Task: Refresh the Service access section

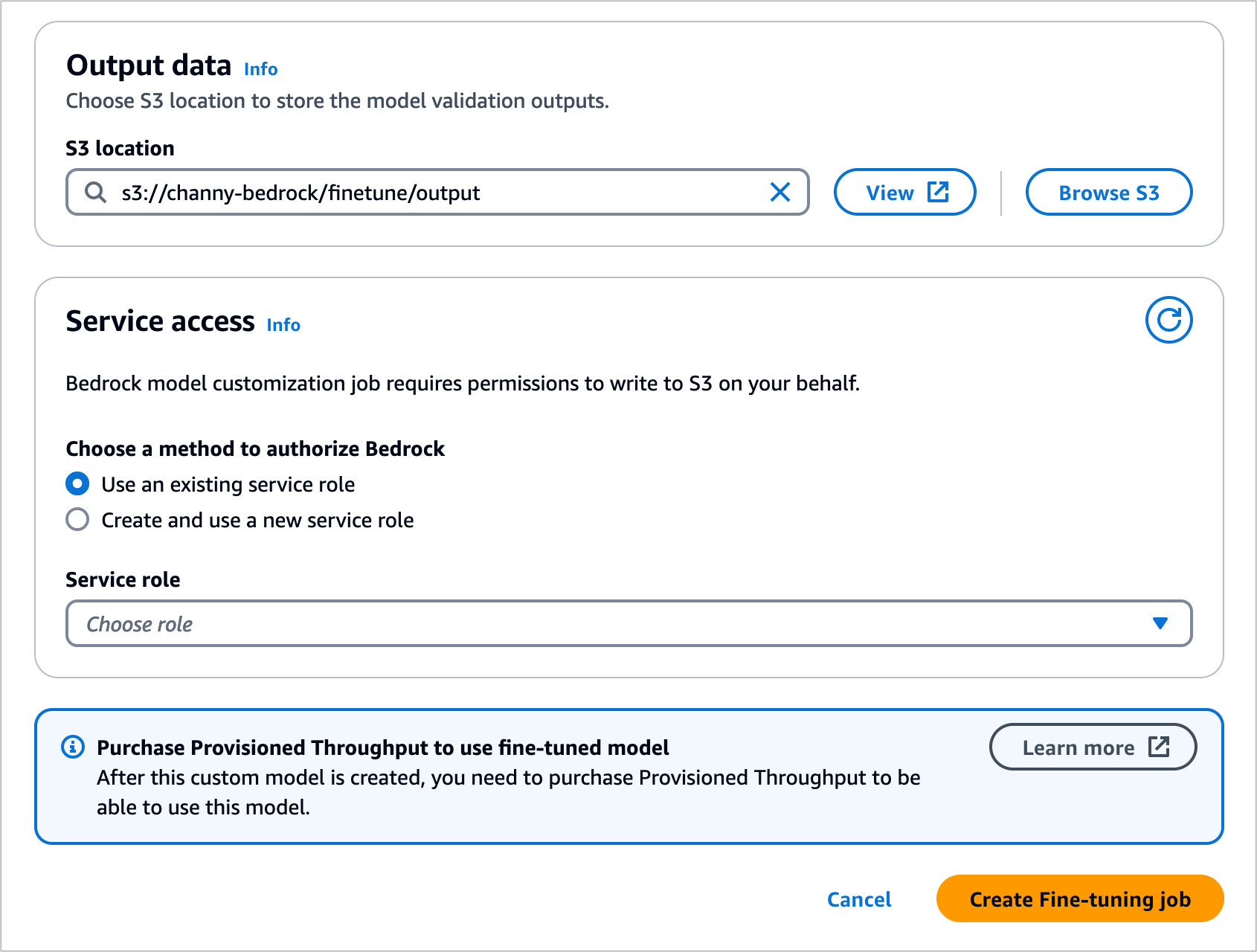Action: tap(1168, 321)
